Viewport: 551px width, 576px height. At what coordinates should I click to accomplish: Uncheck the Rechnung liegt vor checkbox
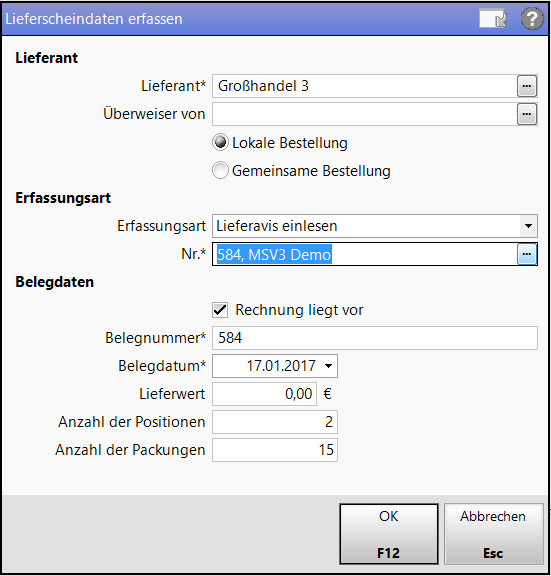pos(220,310)
